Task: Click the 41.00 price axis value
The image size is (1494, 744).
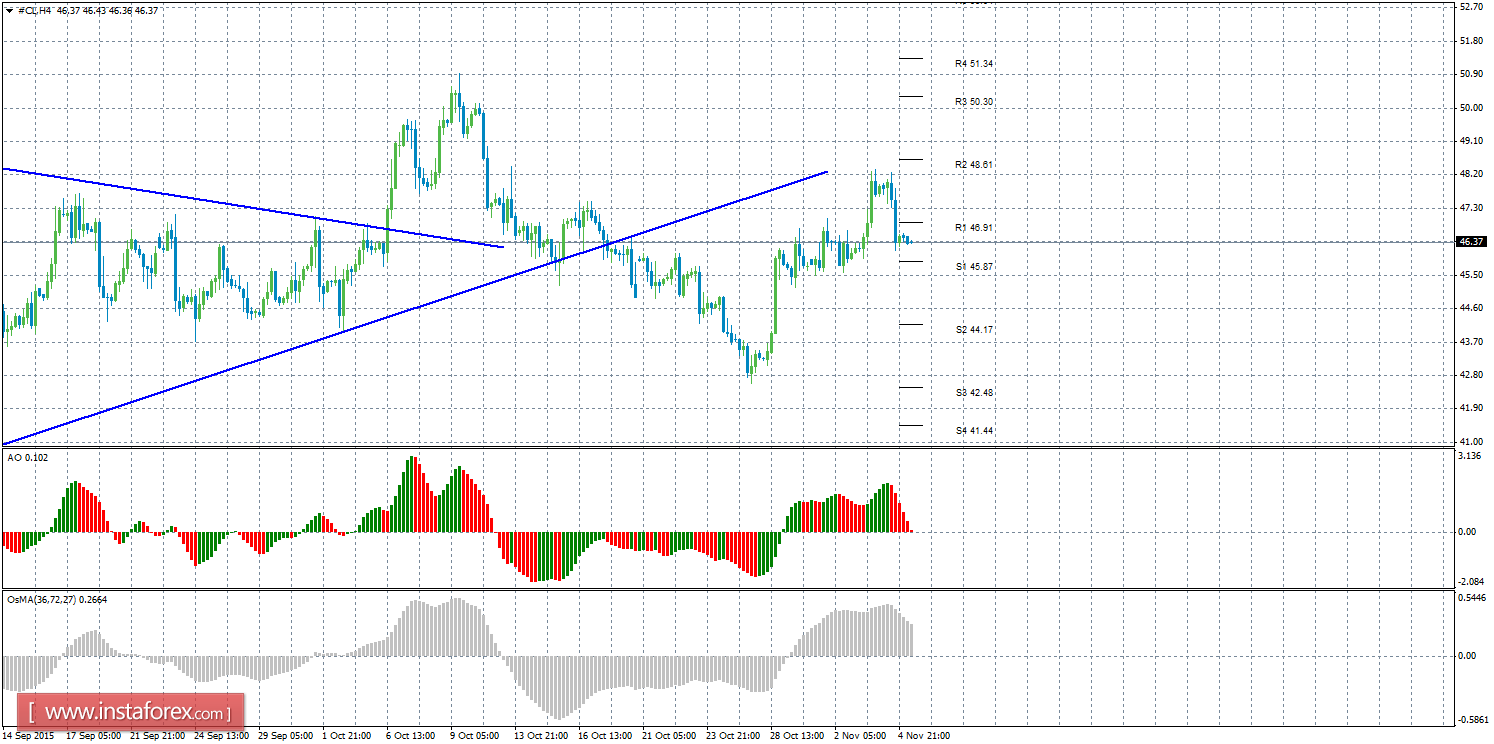Action: tap(1470, 441)
